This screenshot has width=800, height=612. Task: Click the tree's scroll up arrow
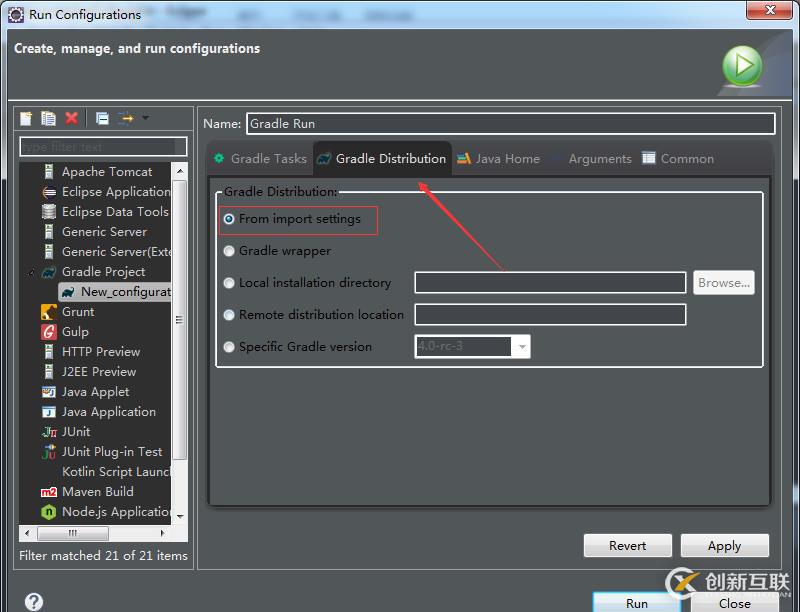pyautogui.click(x=180, y=171)
